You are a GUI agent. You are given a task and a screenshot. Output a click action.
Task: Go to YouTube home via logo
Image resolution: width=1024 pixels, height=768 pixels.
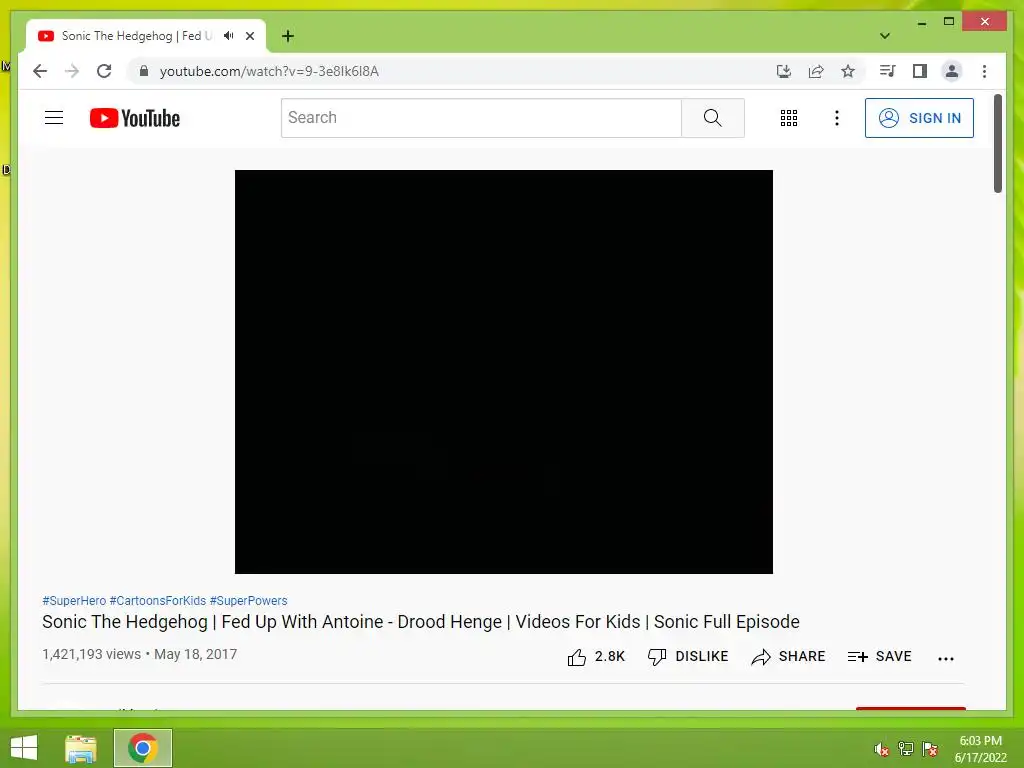click(x=135, y=118)
